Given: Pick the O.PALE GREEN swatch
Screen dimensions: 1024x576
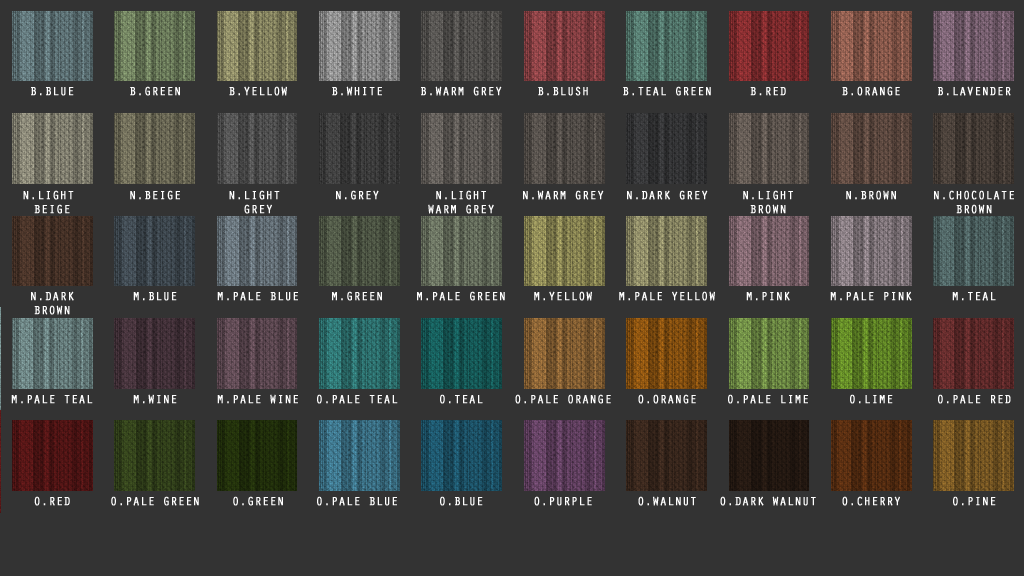Looking at the screenshot, I should [155, 455].
